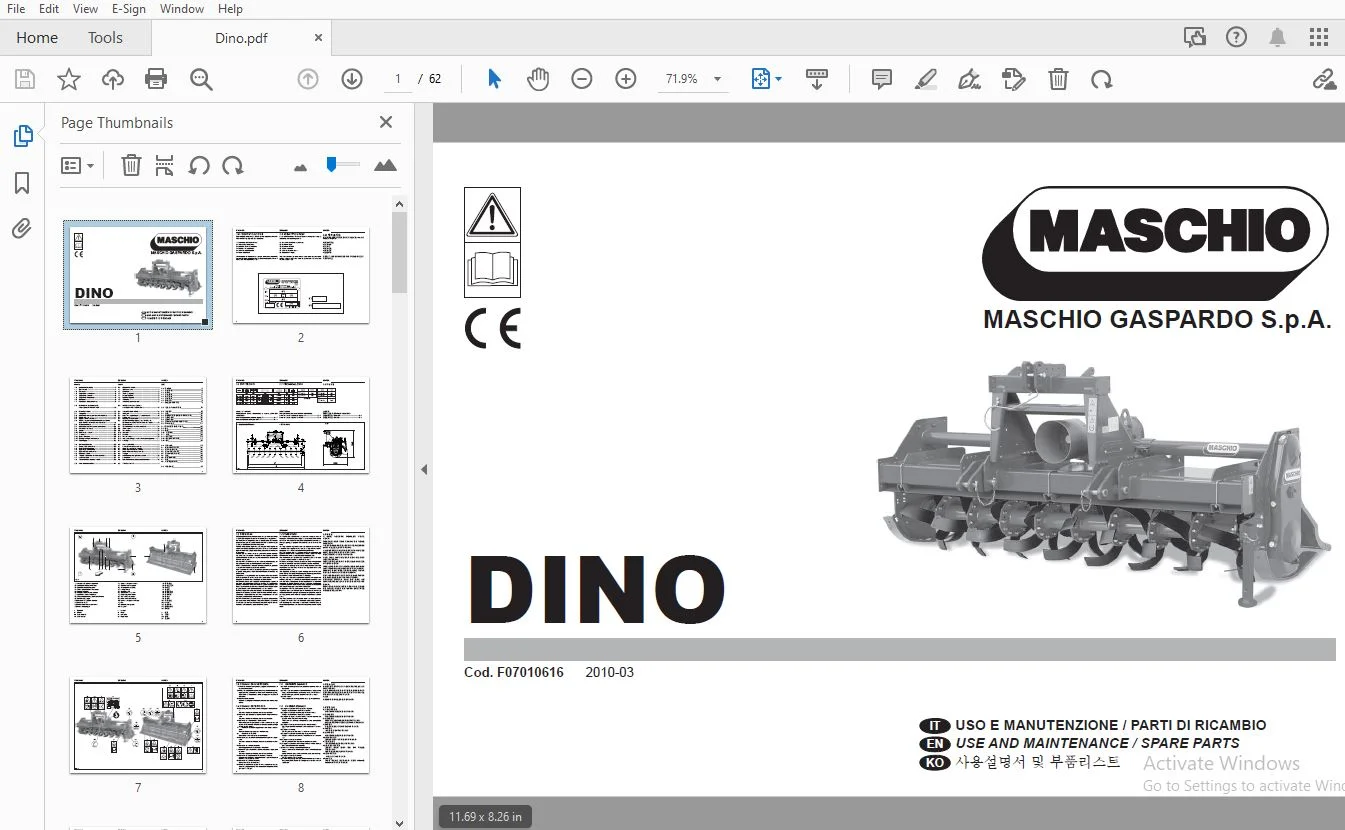This screenshot has height=830, width=1345.
Task: Click the thumbnails panel scrollbar
Action: [399, 252]
